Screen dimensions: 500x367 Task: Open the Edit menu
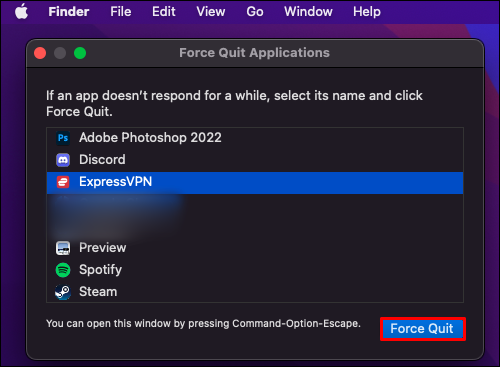[x=164, y=12]
